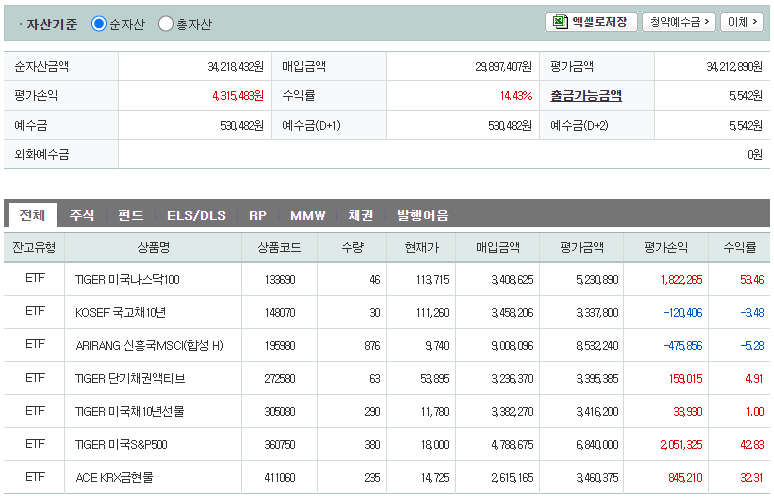This screenshot has height=497, width=774.
Task: Select the ACE KRX금현물 product name
Action: pyautogui.click(x=114, y=478)
